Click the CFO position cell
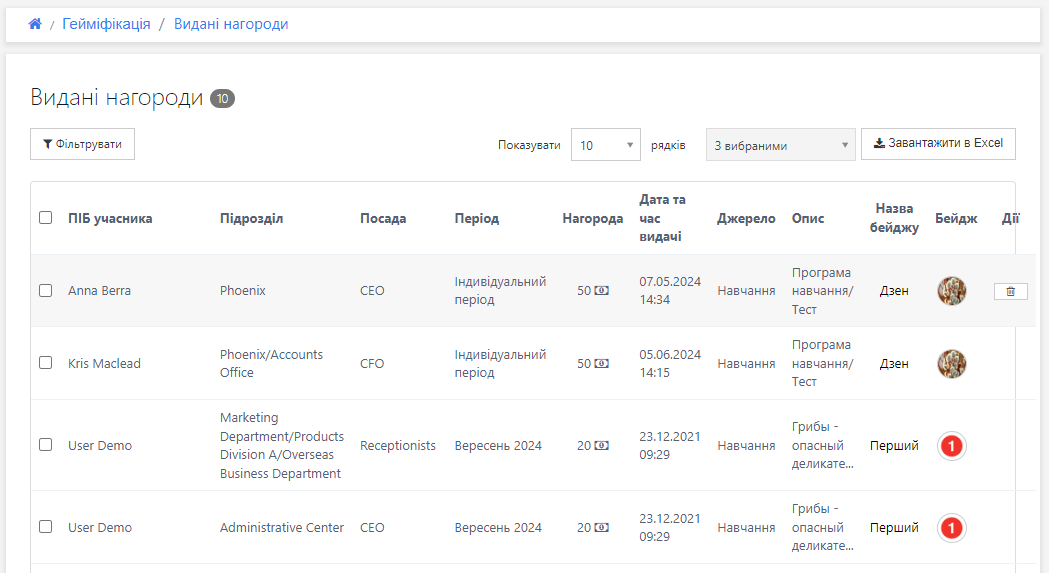This screenshot has width=1049, height=573. (372, 363)
